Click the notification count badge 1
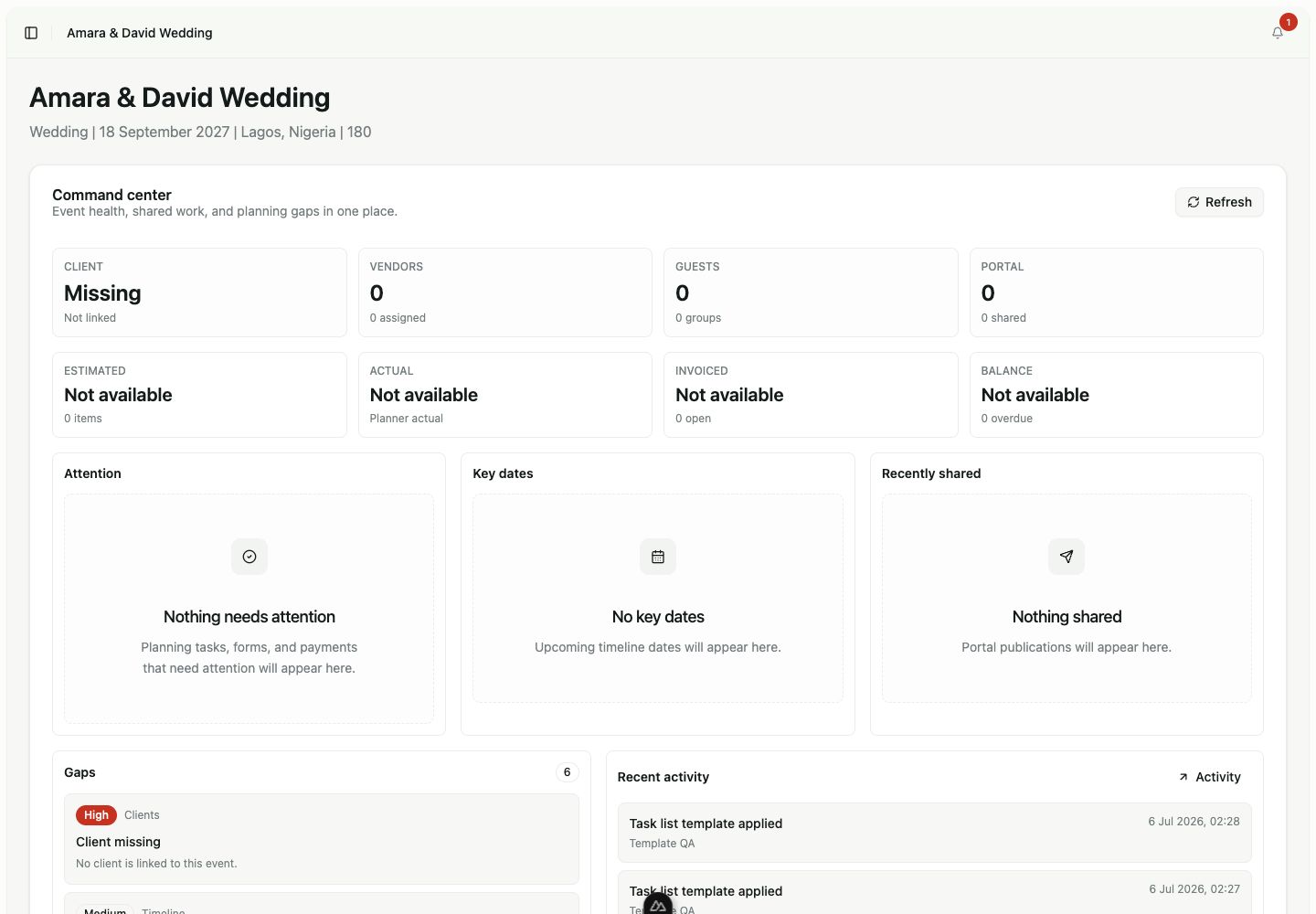 [x=1288, y=22]
